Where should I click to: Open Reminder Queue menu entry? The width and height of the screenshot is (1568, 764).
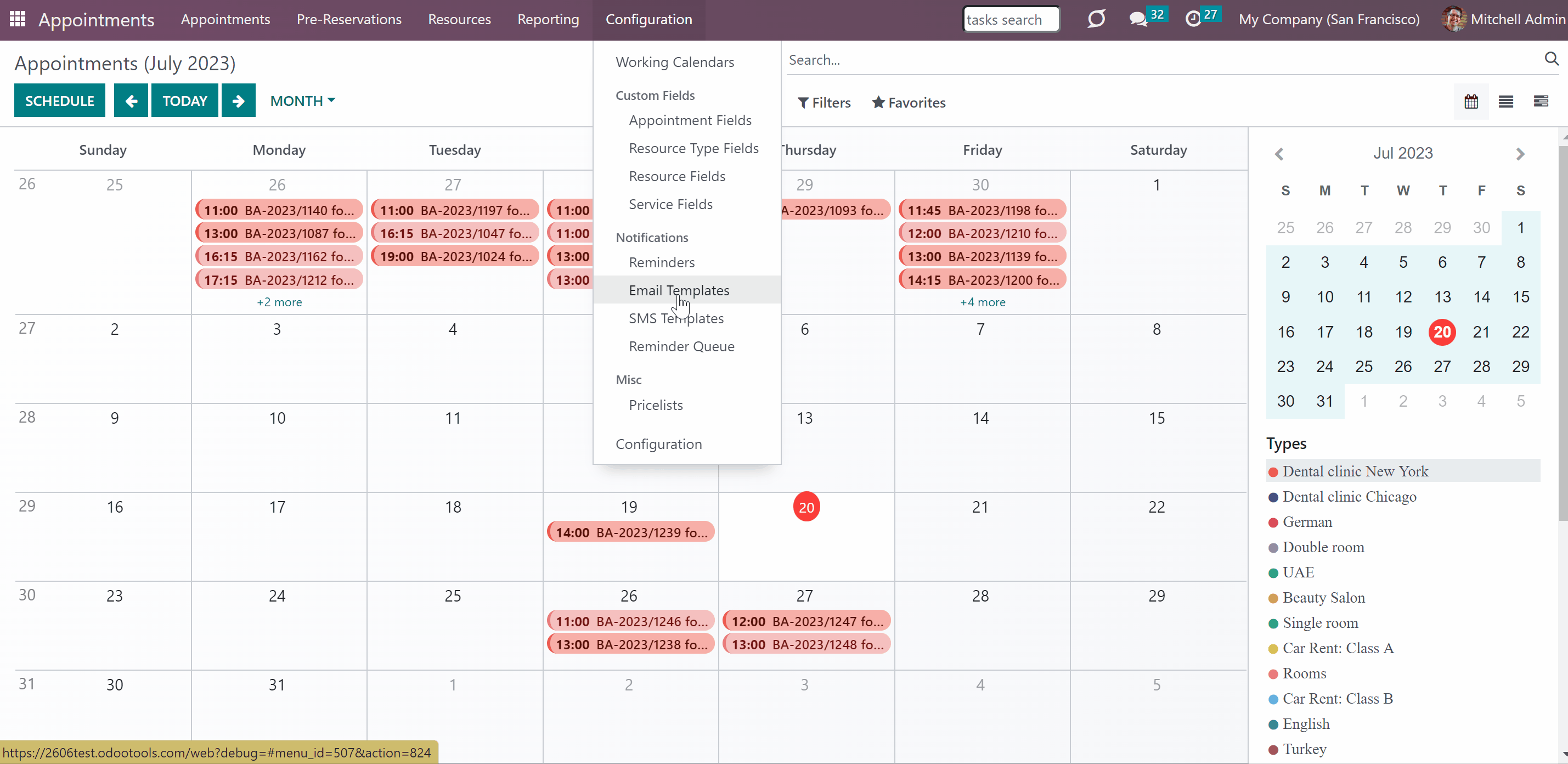click(686, 346)
